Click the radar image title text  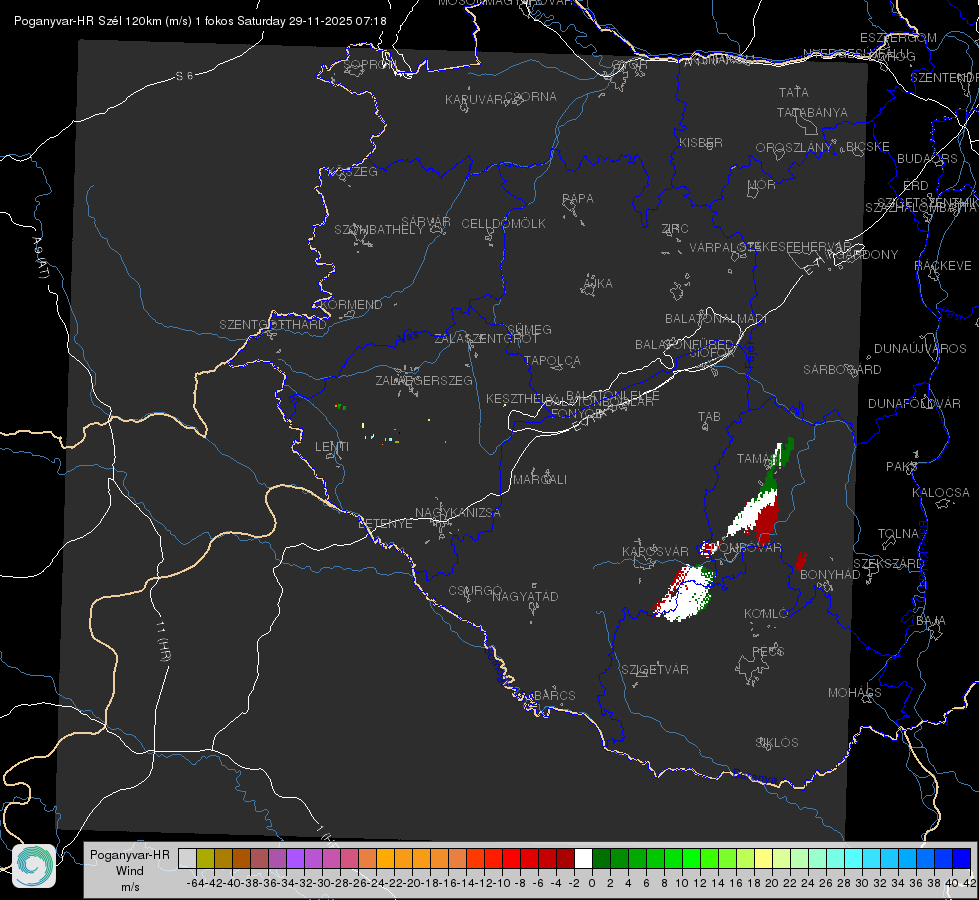200,21
